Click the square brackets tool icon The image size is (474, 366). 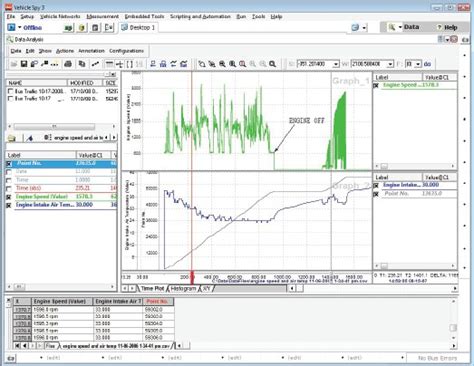click(x=130, y=64)
